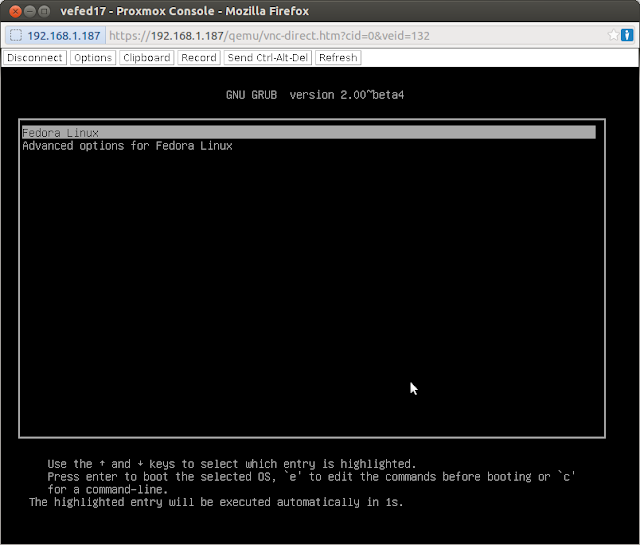Maximize the Proxmox Console window

pyautogui.click(x=44, y=11)
